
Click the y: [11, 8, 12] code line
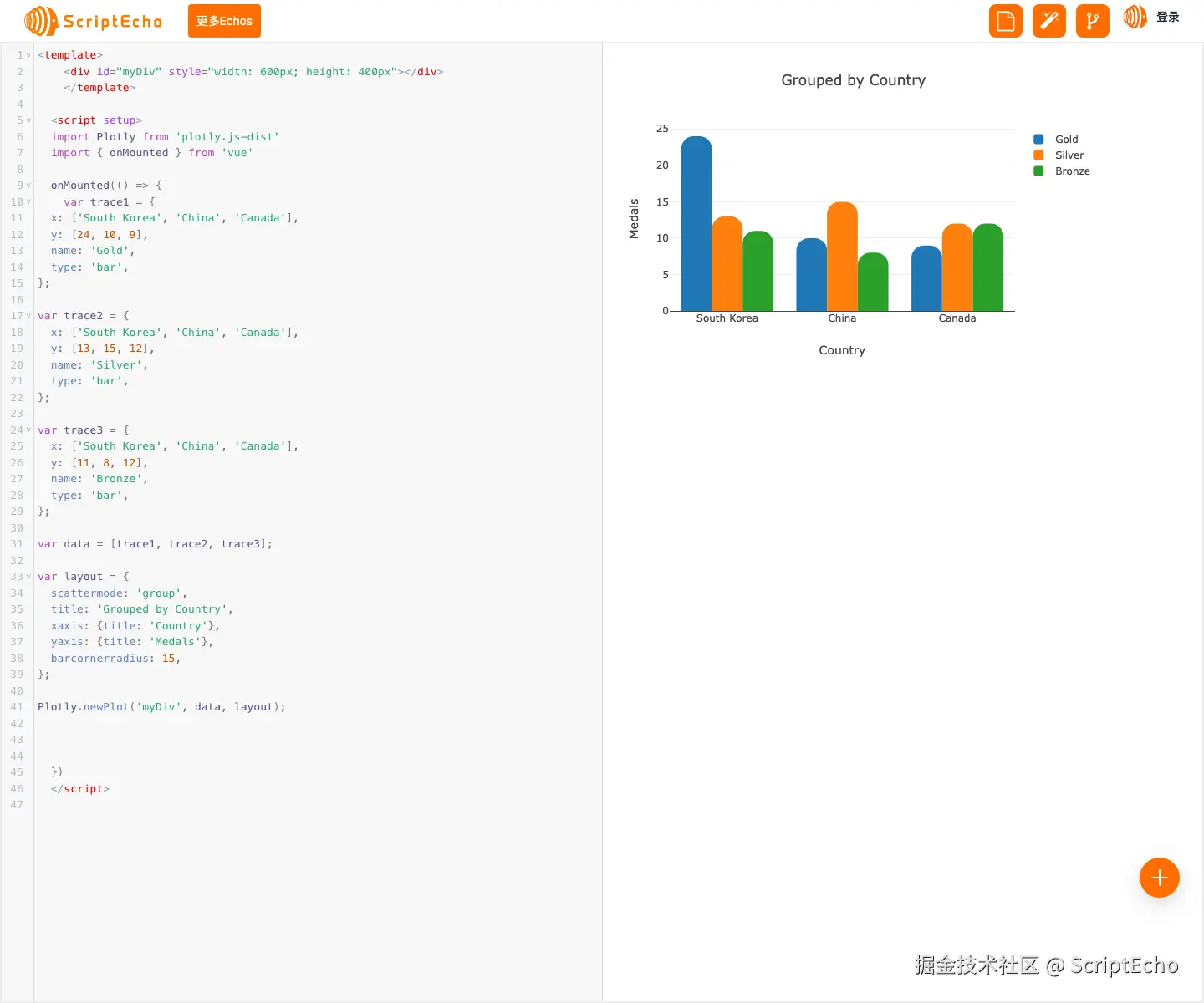click(x=99, y=463)
